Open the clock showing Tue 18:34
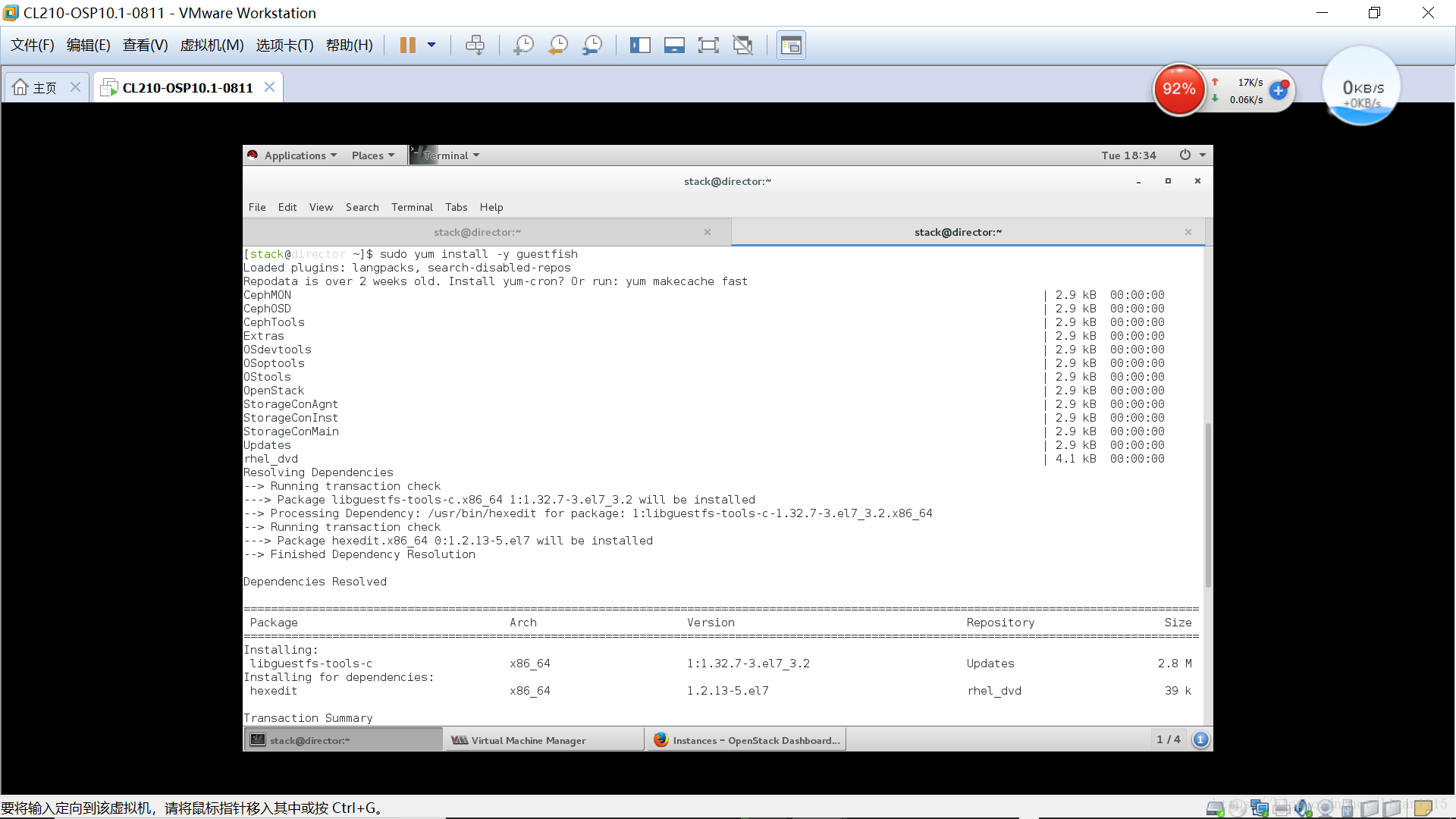 tap(1128, 155)
